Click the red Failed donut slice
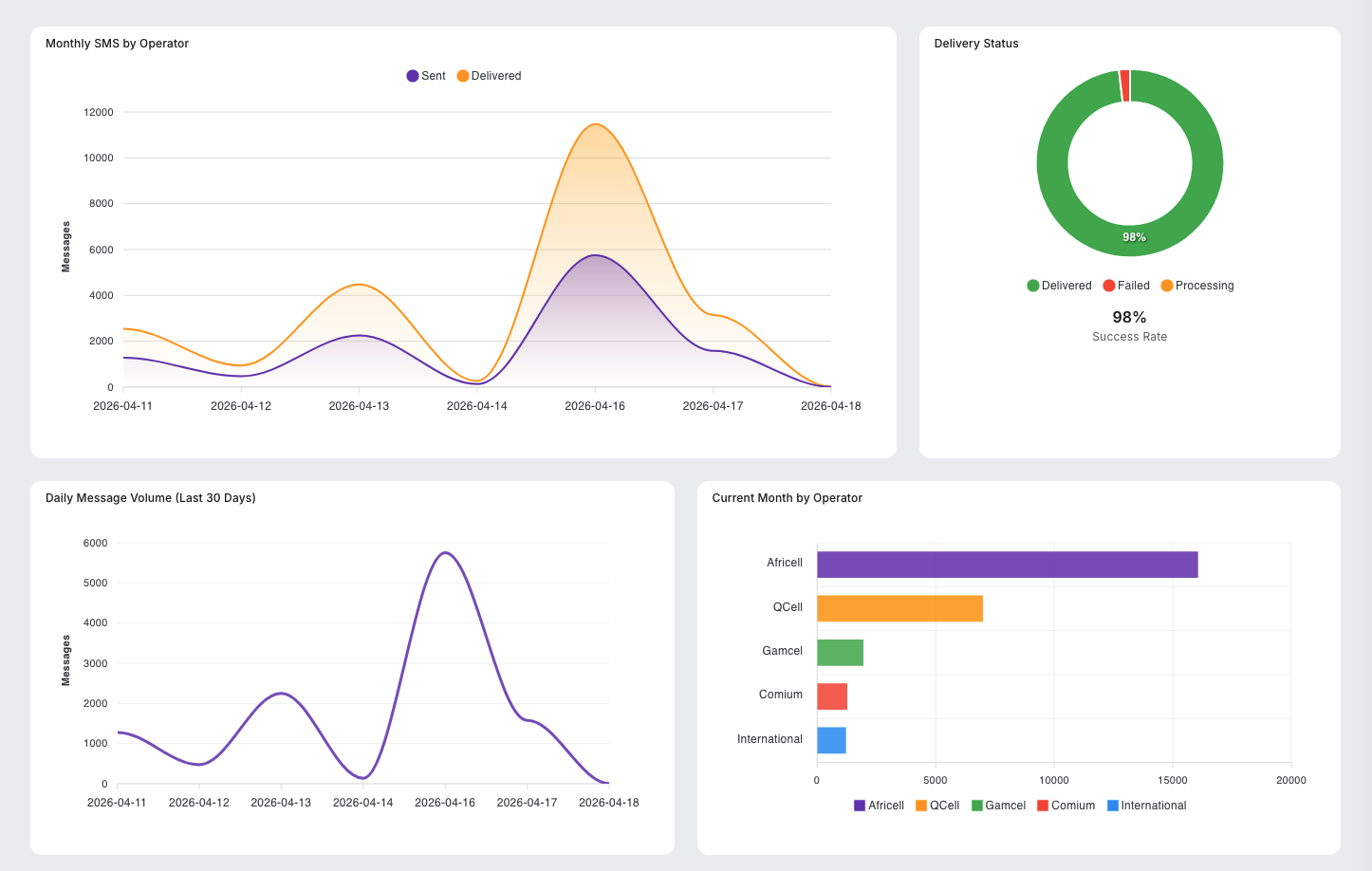 1124,85
